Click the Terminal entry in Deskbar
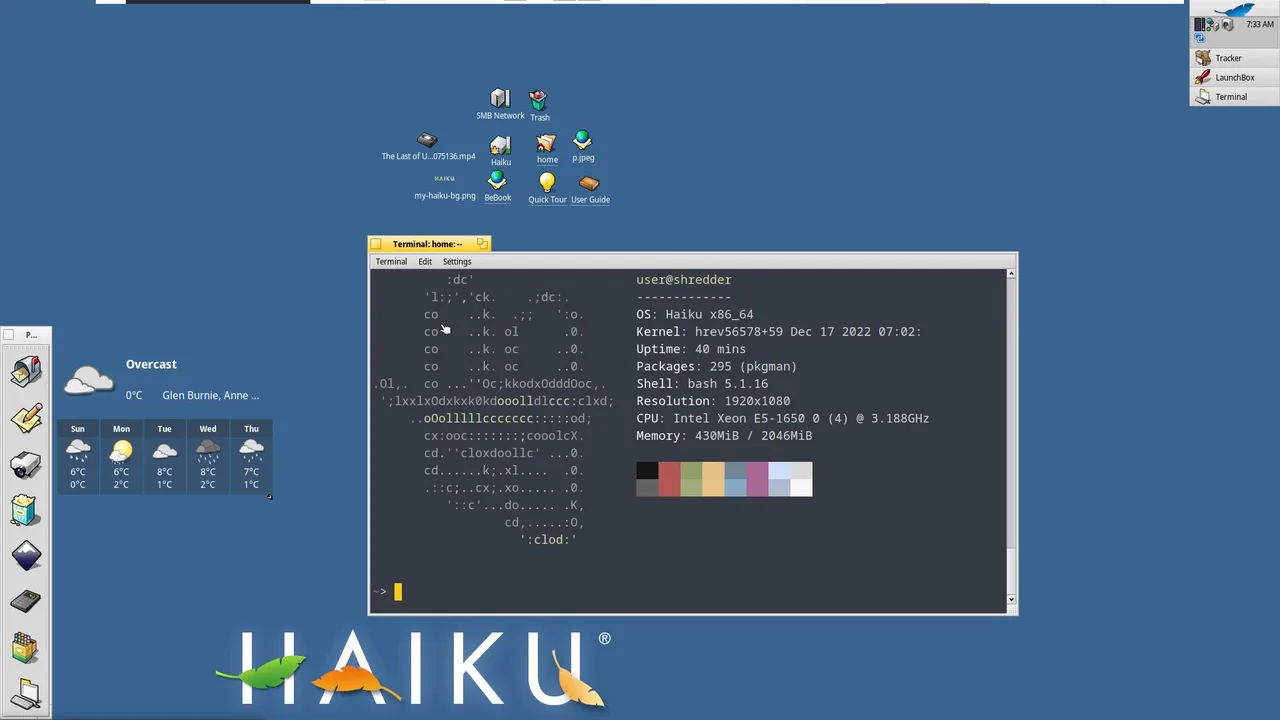This screenshot has width=1280, height=720. (x=1234, y=97)
